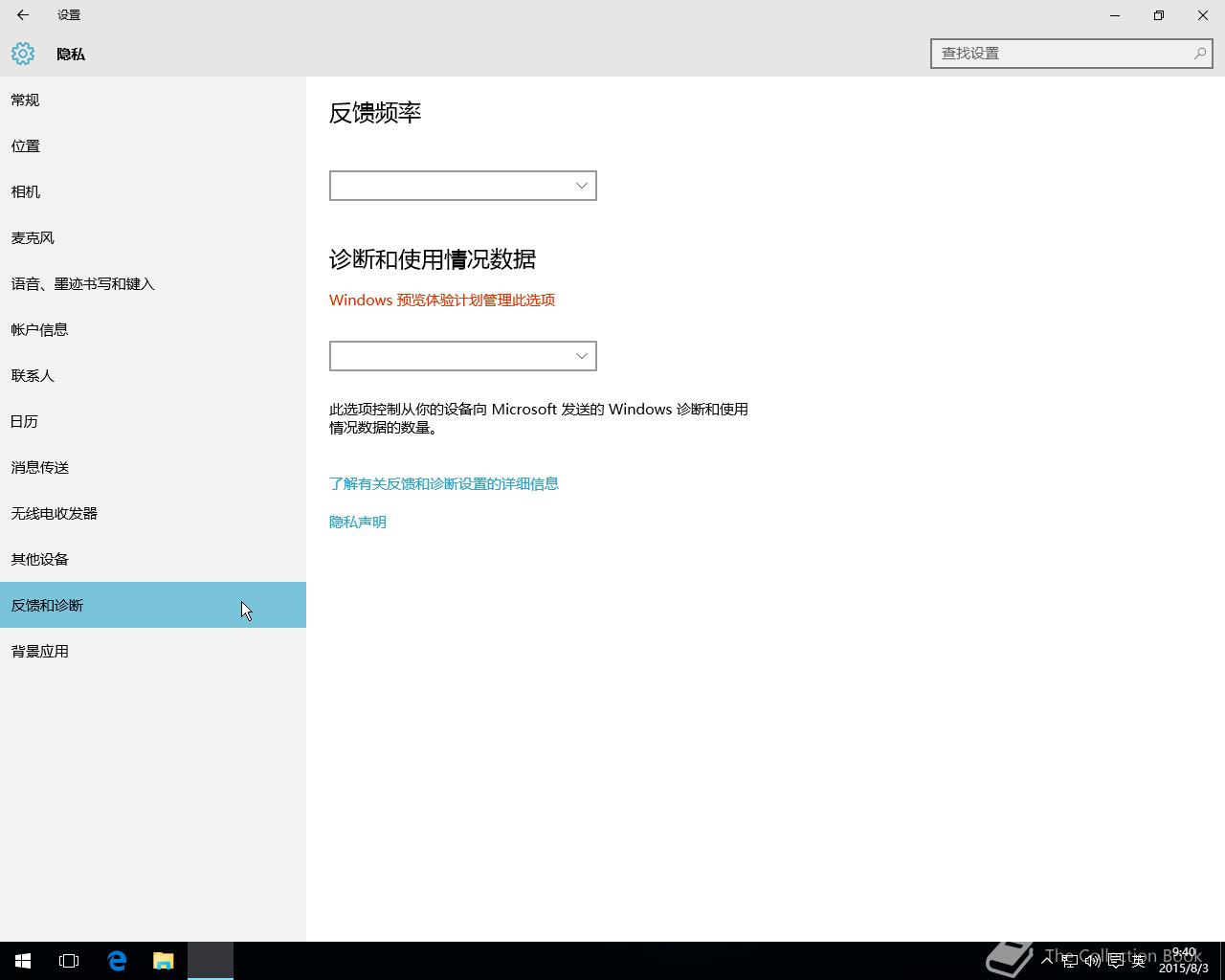Show hidden tray icons with the chevron

(x=1047, y=961)
